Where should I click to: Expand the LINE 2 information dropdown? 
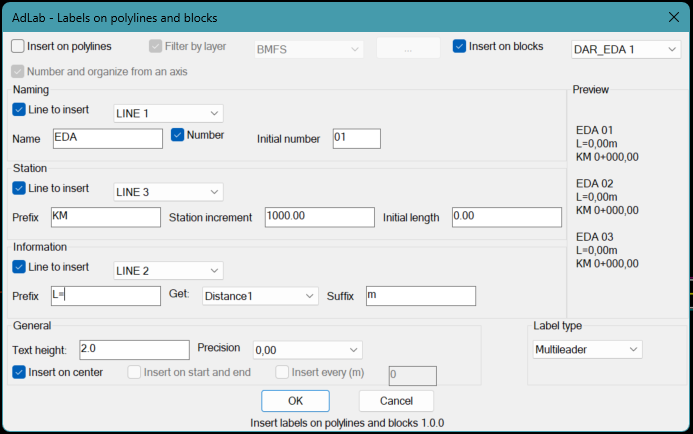pyautogui.click(x=168, y=270)
